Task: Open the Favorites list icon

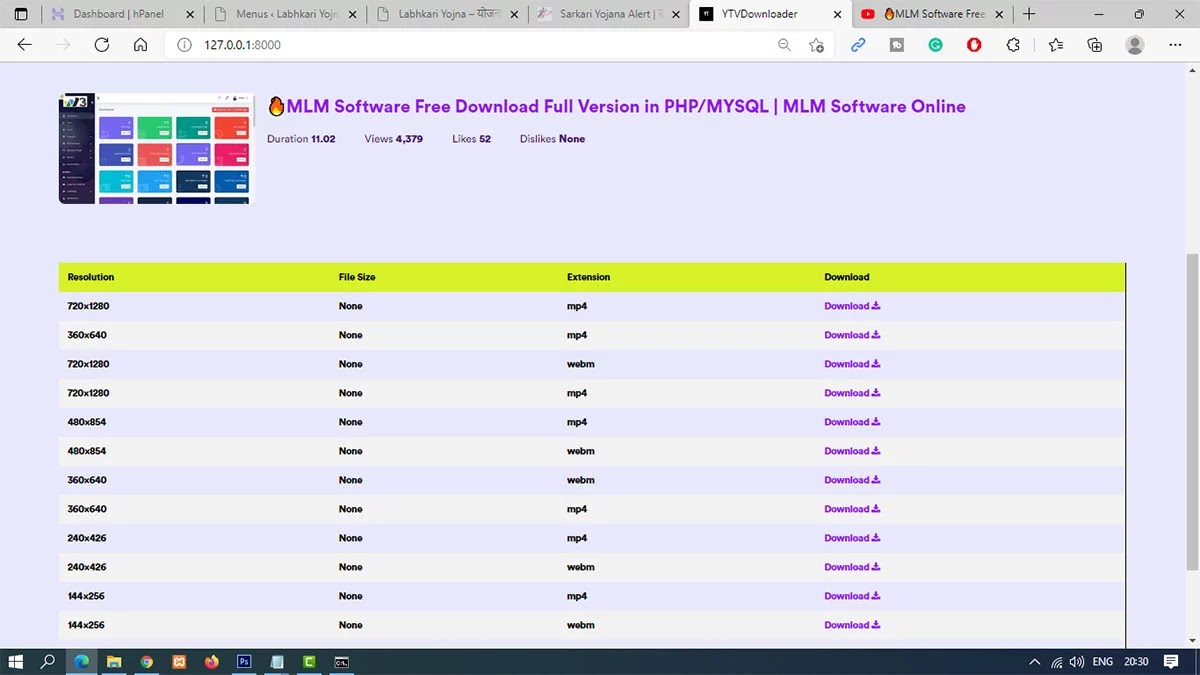Action: (x=1056, y=45)
